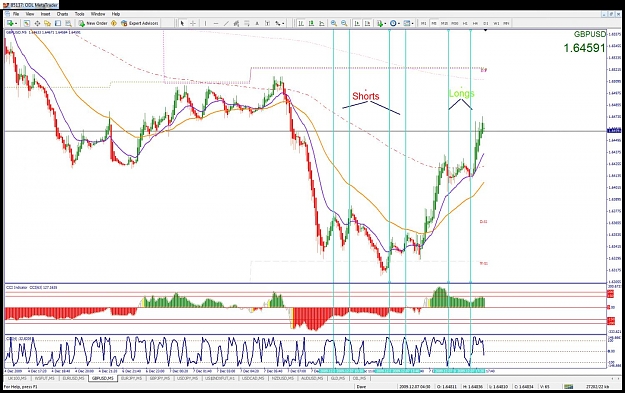This screenshot has width=625, height=393.
Task: Select the Equidistant Channel tool
Action: [236, 24]
